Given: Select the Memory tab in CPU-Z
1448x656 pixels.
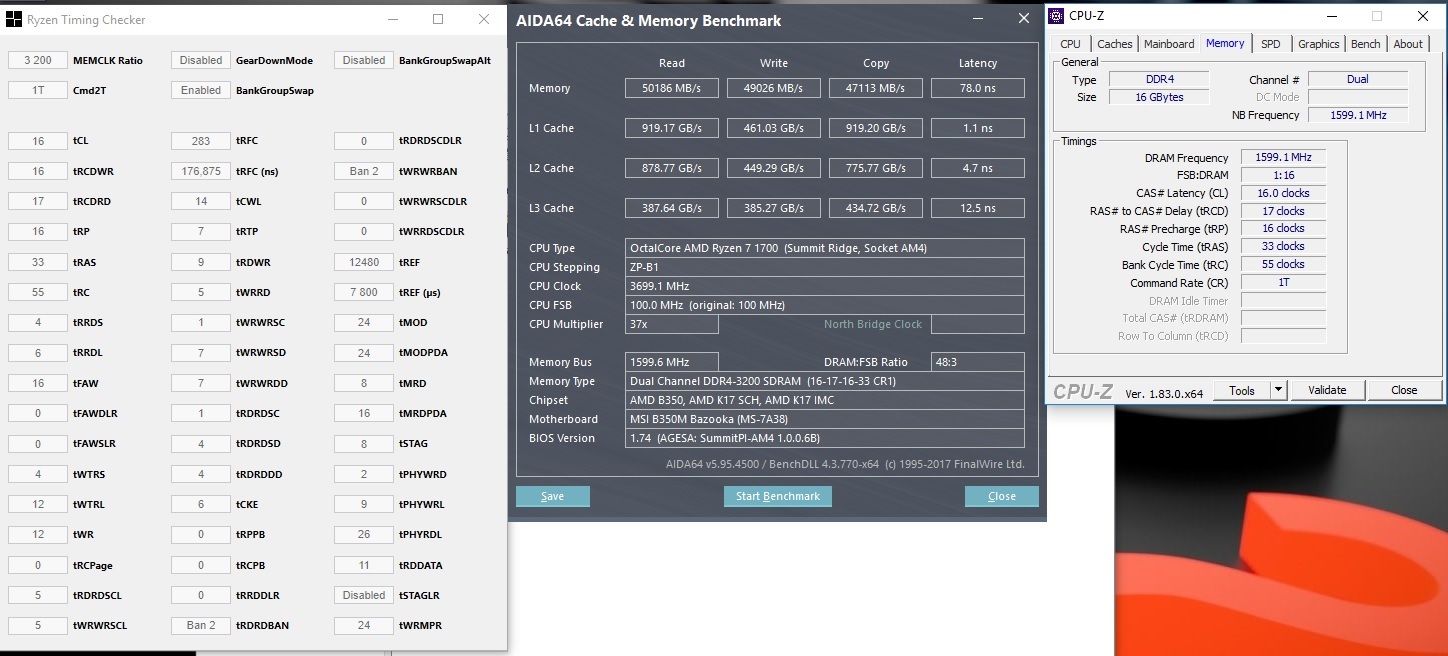Looking at the screenshot, I should tap(1225, 43).
